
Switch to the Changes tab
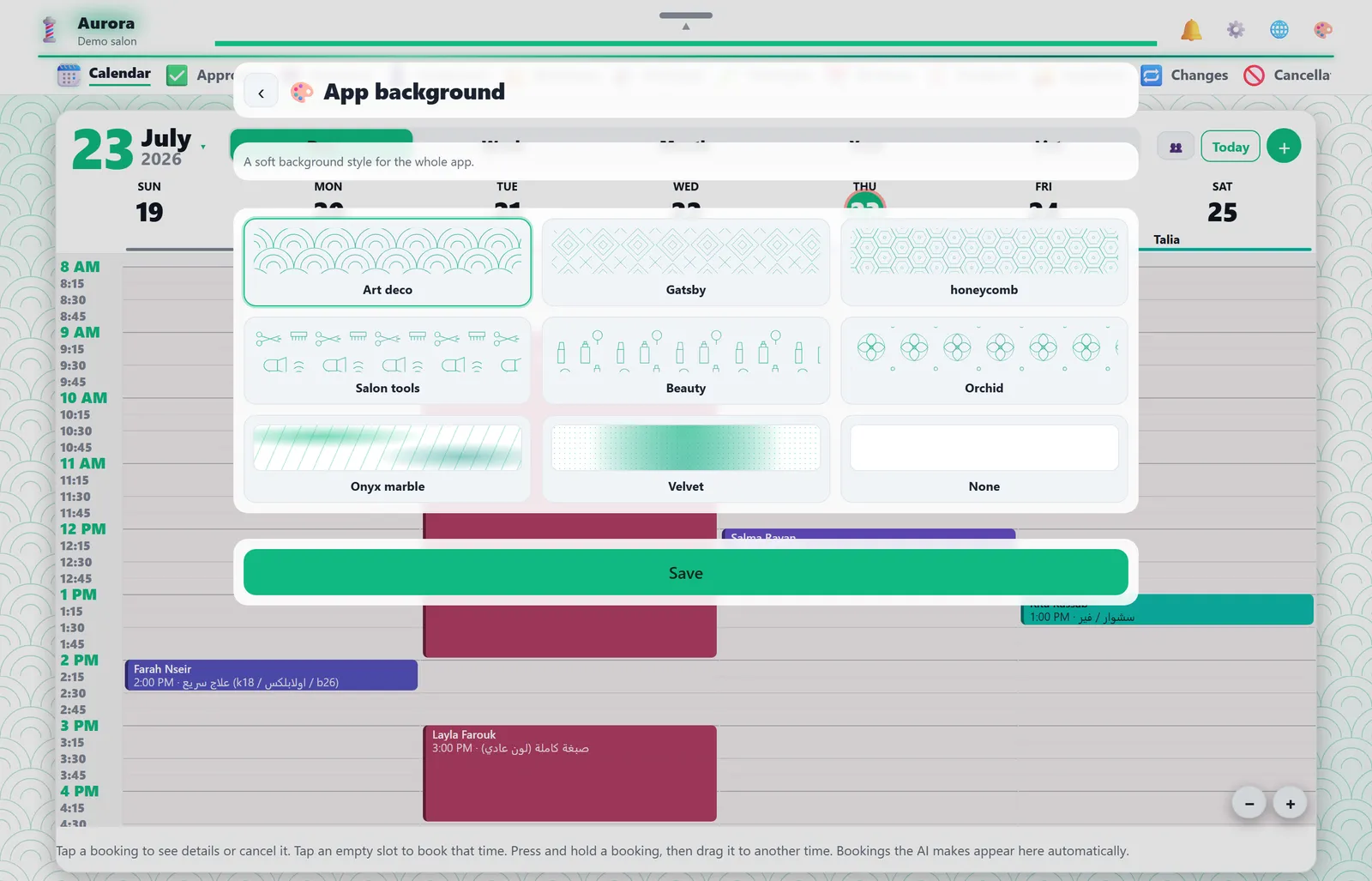[x=1184, y=75]
